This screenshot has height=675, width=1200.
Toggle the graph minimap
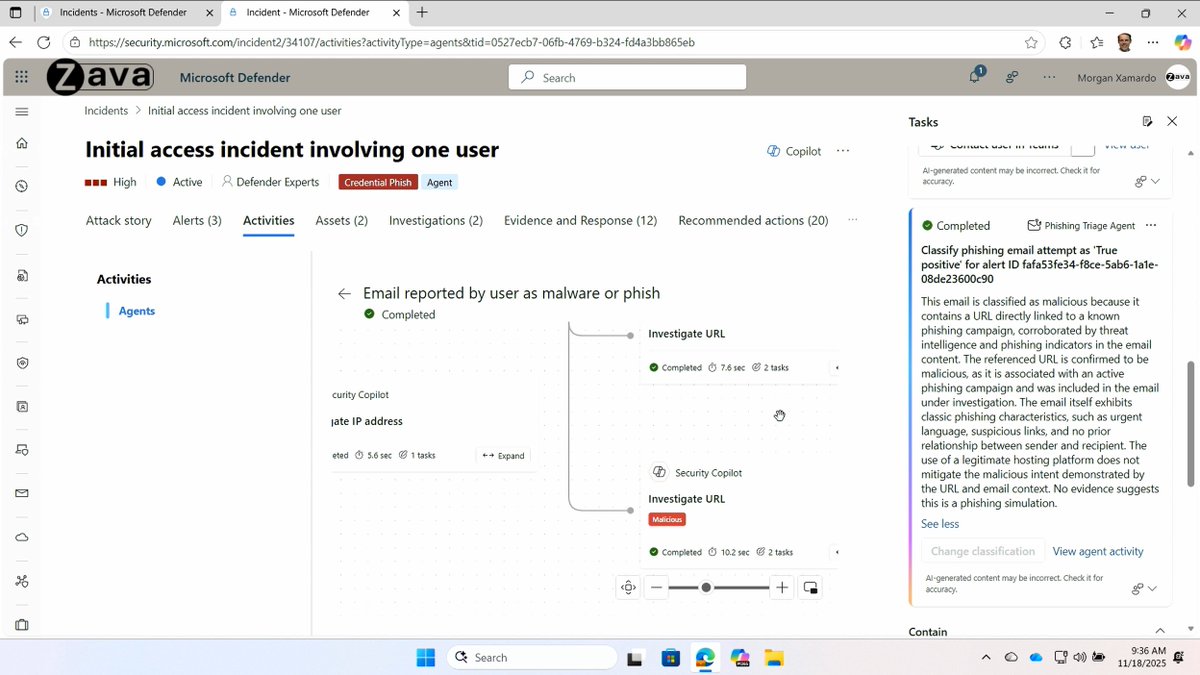810,587
